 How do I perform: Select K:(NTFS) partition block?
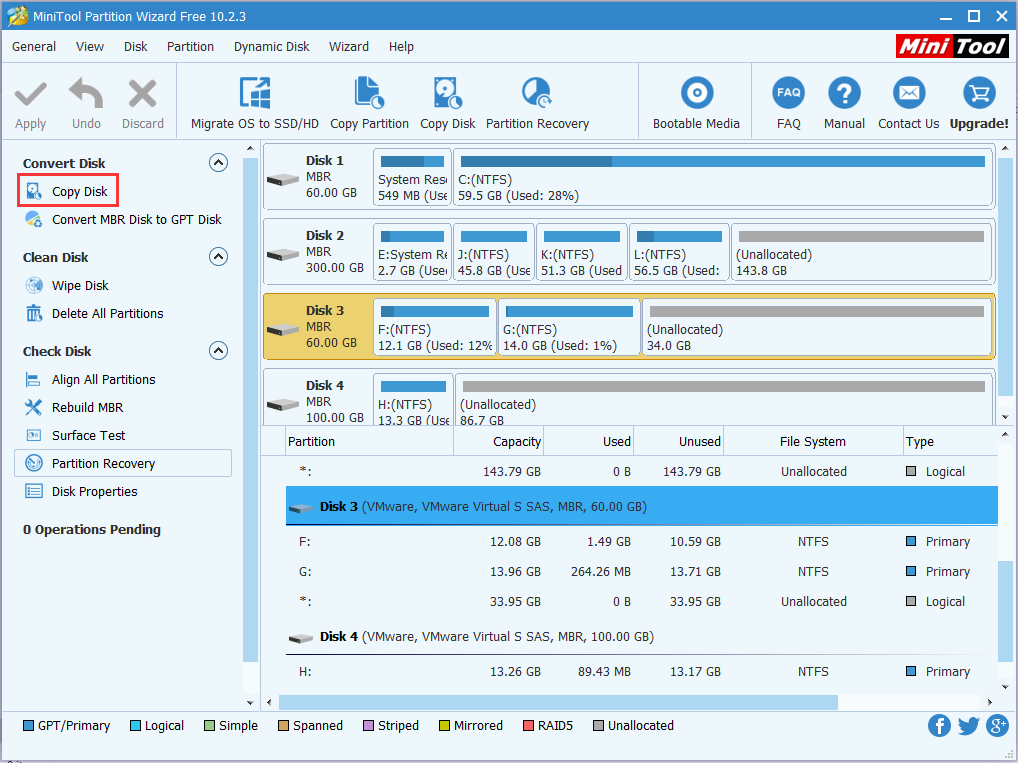click(x=581, y=252)
